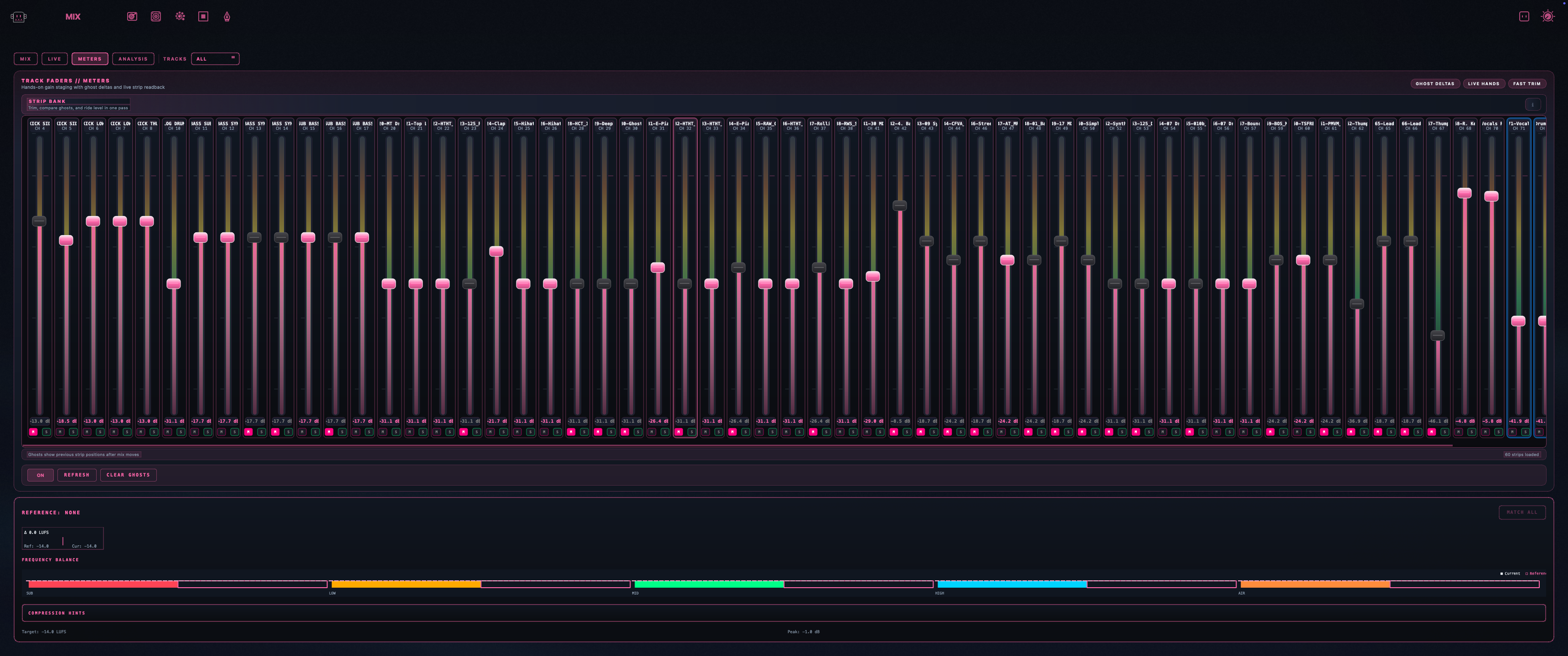Unmute channel CH 32 highlighted strip

(678, 432)
